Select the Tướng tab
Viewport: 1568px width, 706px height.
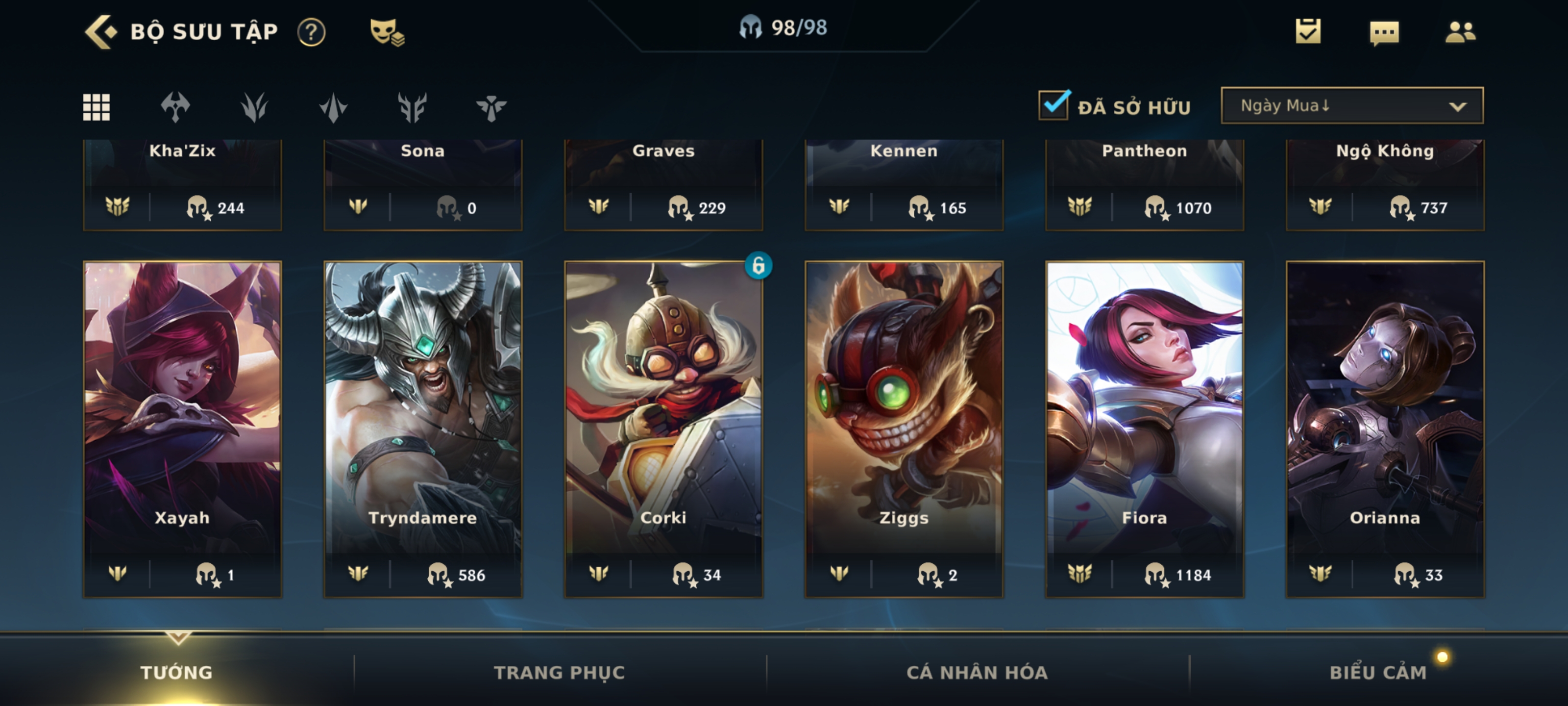tap(176, 673)
